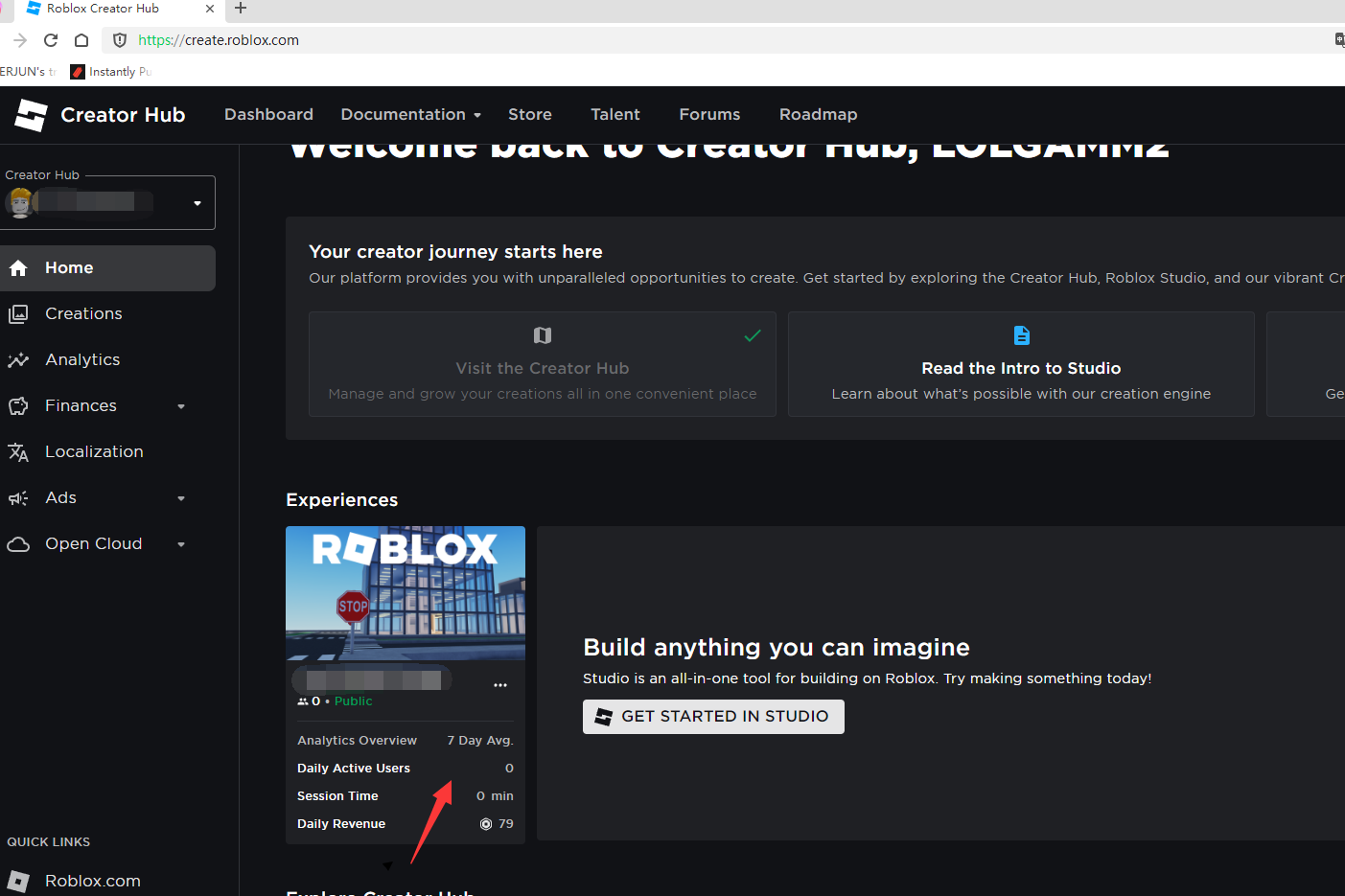
Task: Click Your creator journey starts here heading
Action: click(455, 252)
